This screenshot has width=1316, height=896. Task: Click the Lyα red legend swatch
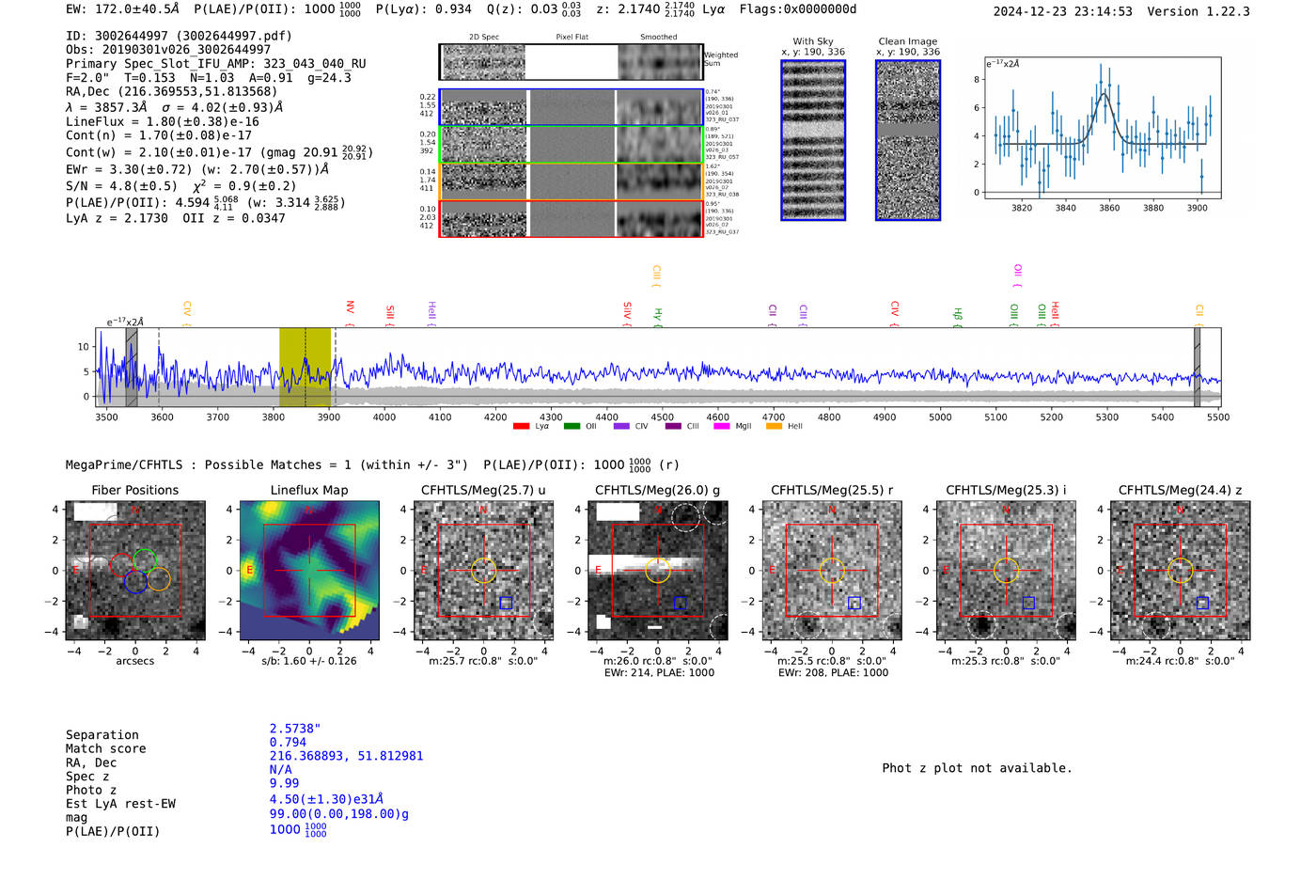(521, 426)
